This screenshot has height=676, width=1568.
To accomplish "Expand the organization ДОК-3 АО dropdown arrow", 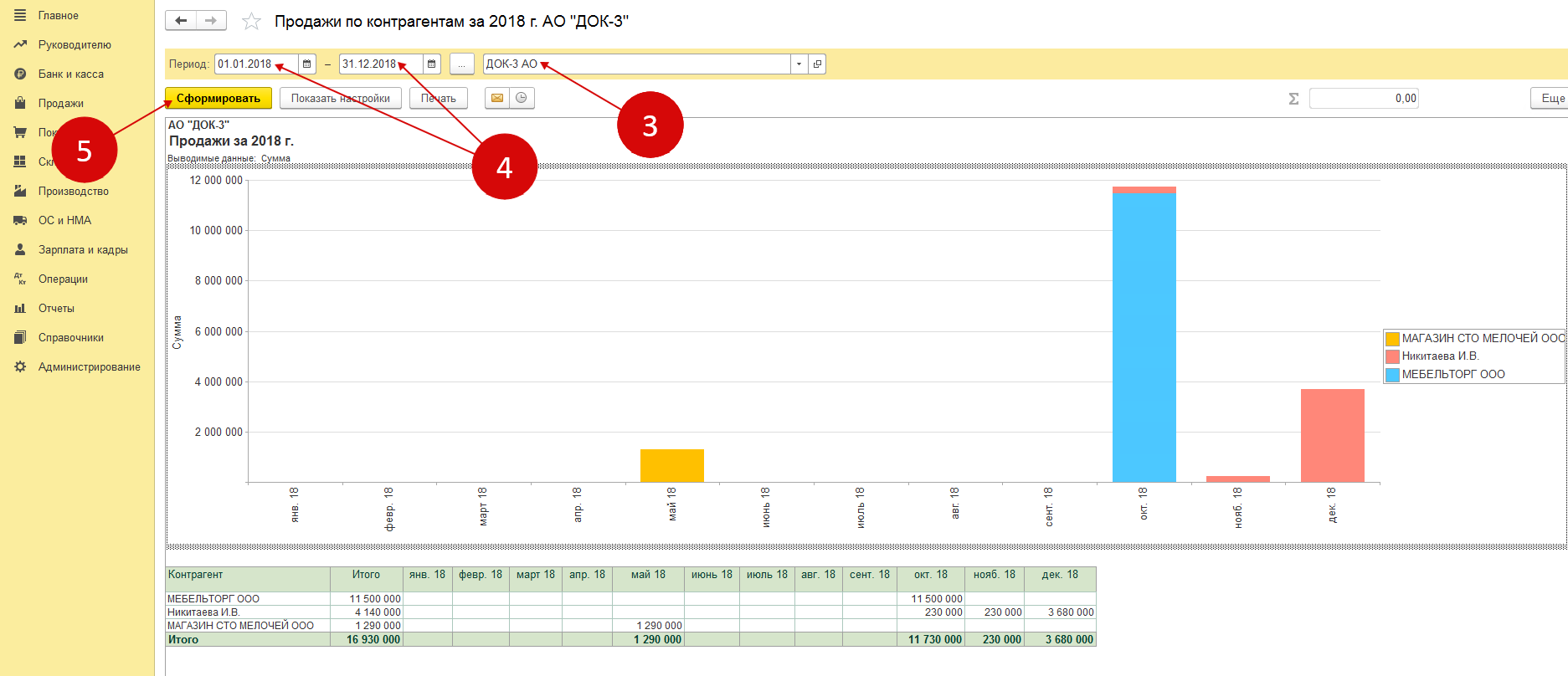I will tap(799, 64).
